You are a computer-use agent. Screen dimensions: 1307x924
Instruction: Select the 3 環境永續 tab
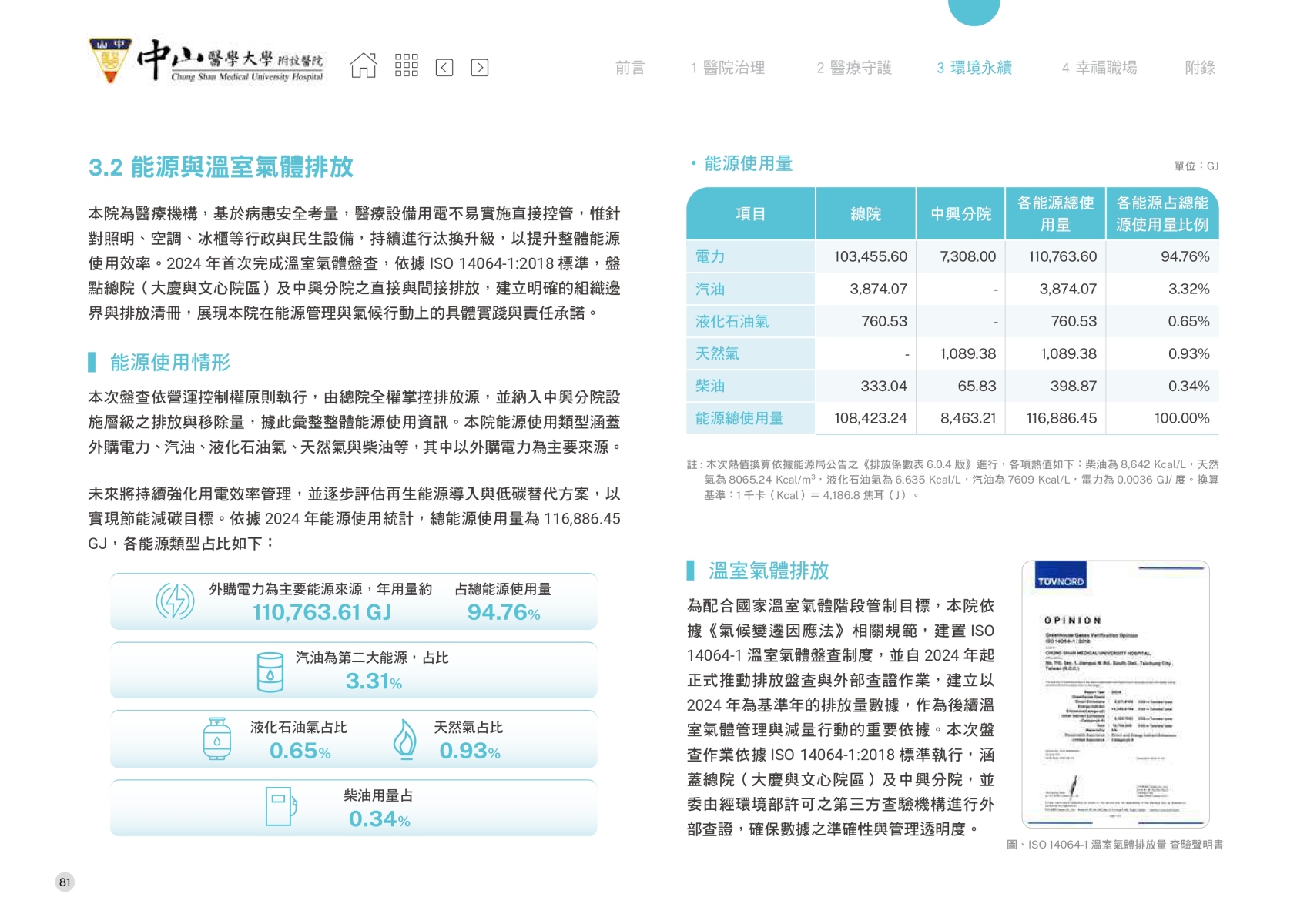pos(974,68)
